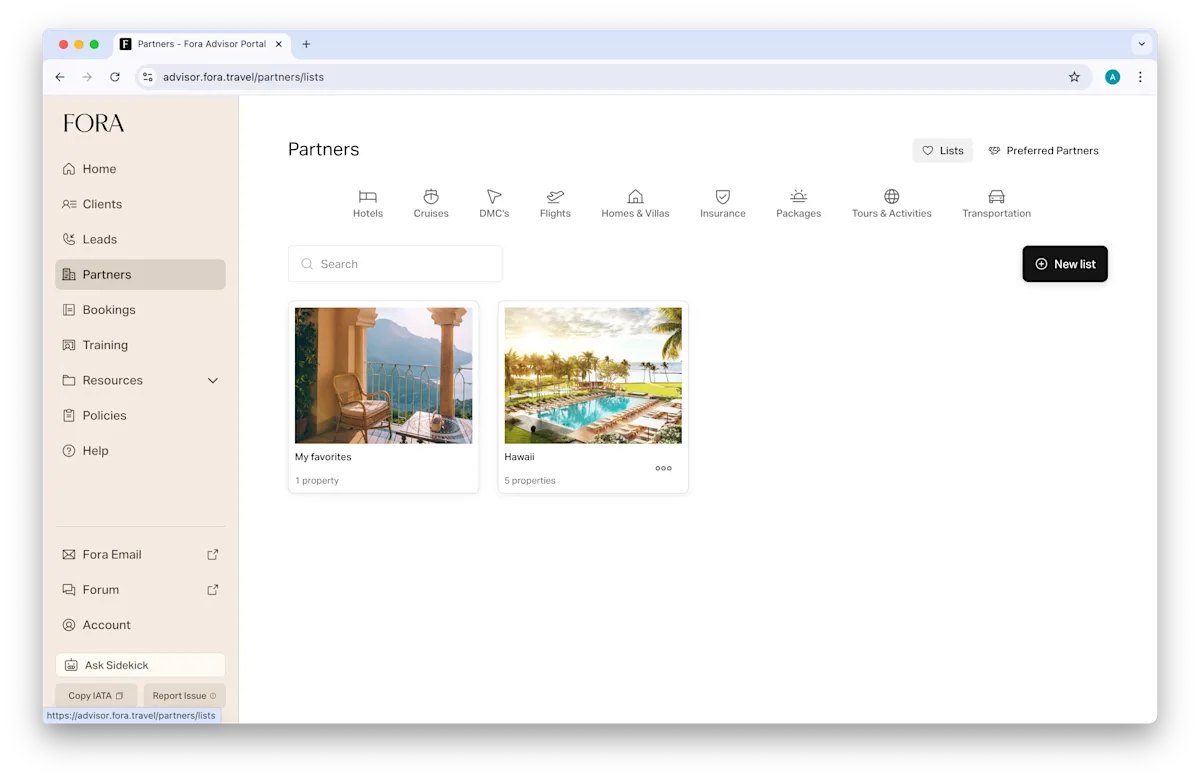This screenshot has height=780, width=1200.
Task: Open Chrome profile avatar
Action: click(x=1112, y=77)
